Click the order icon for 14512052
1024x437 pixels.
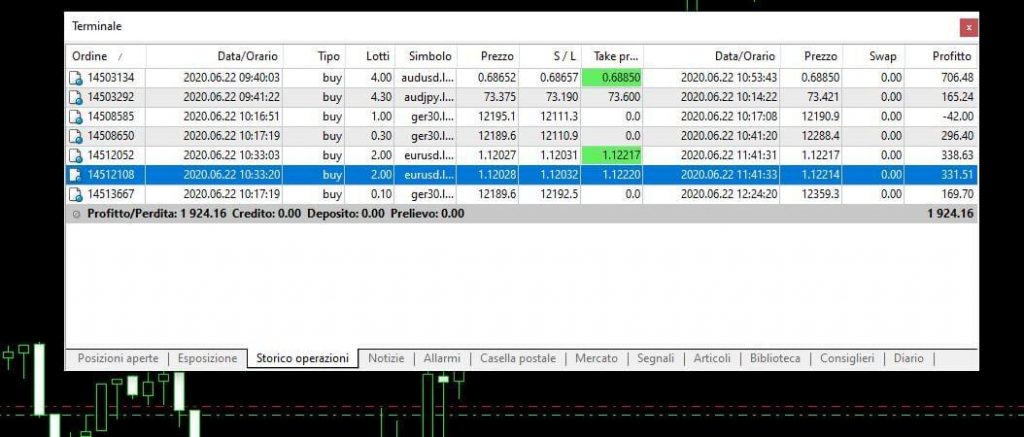[x=76, y=156]
